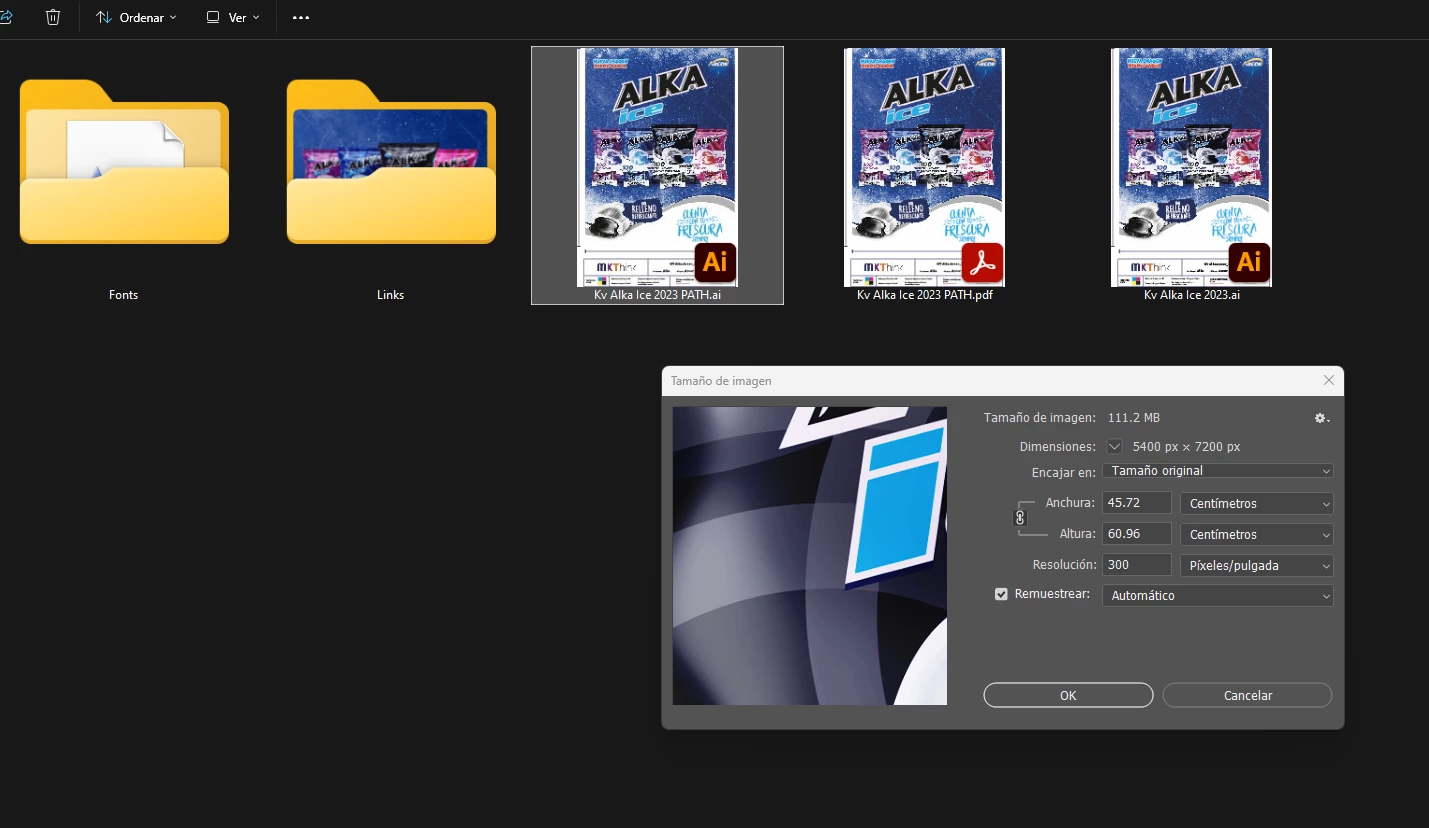1429x828 pixels.
Task: Toggle the Remuestrear checkbox
Action: [1001, 594]
